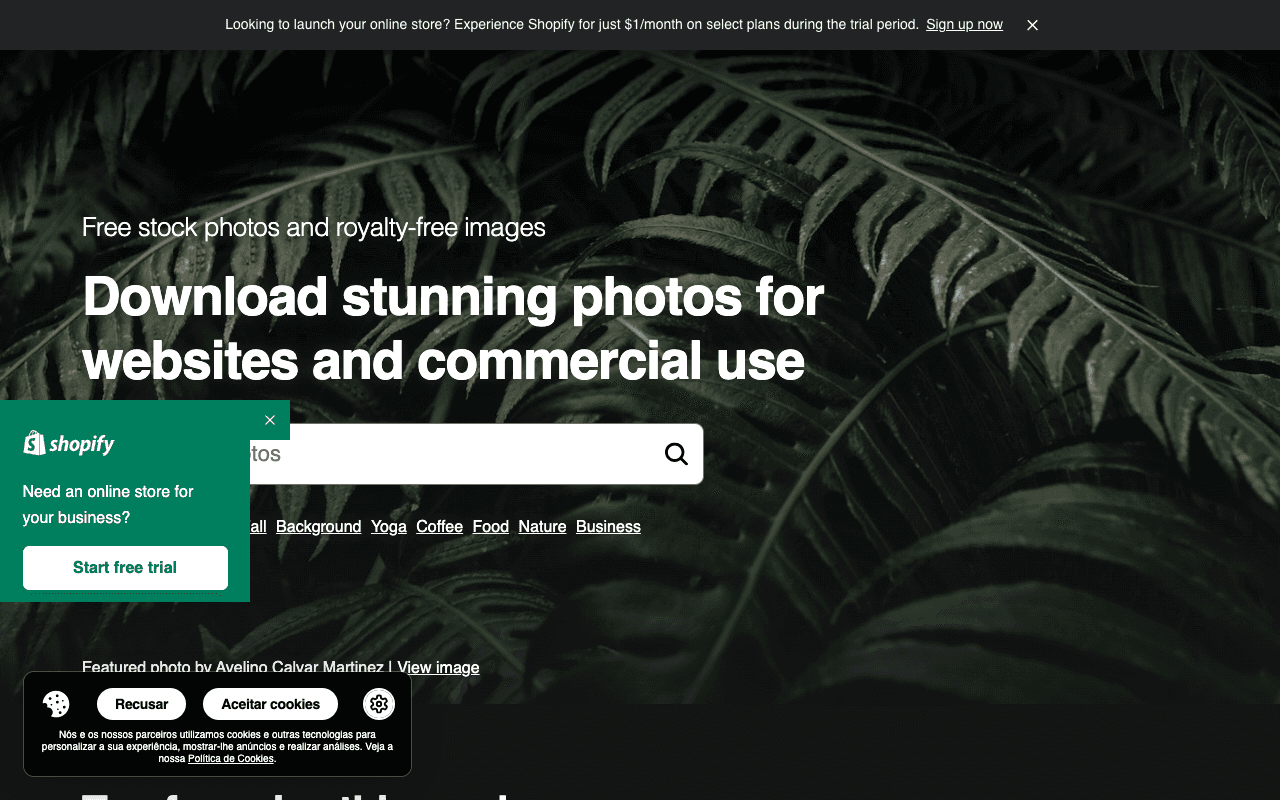
Task: Click the promo text about Shopify $1/month
Action: pyautogui.click(x=572, y=25)
